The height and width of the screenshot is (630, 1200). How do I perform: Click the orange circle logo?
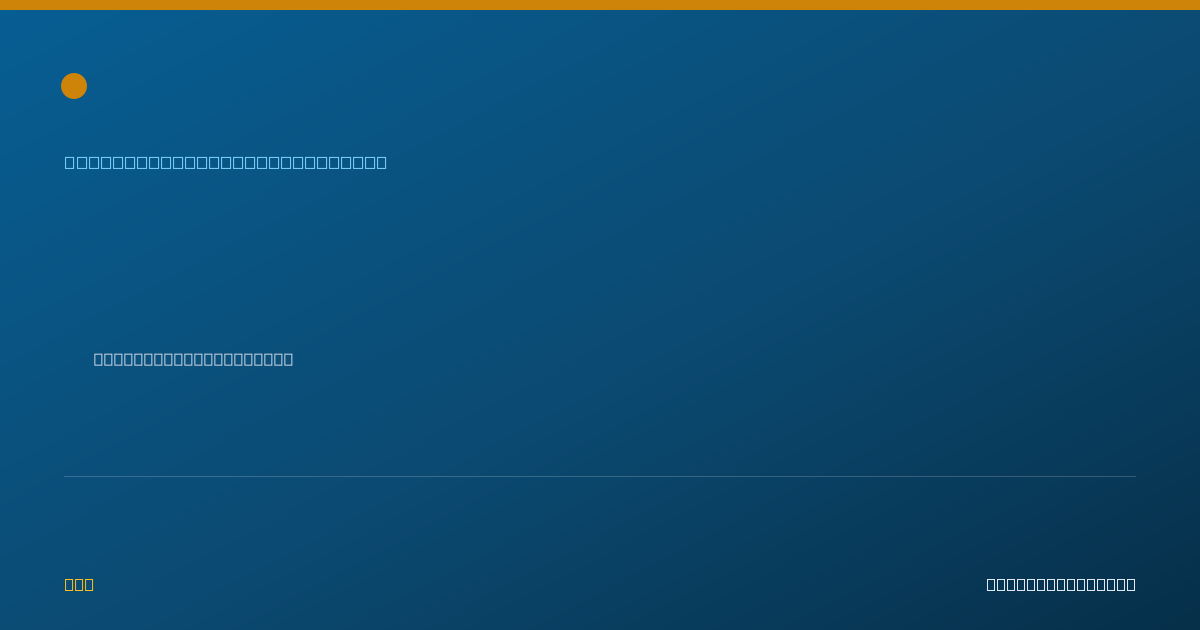[74, 86]
